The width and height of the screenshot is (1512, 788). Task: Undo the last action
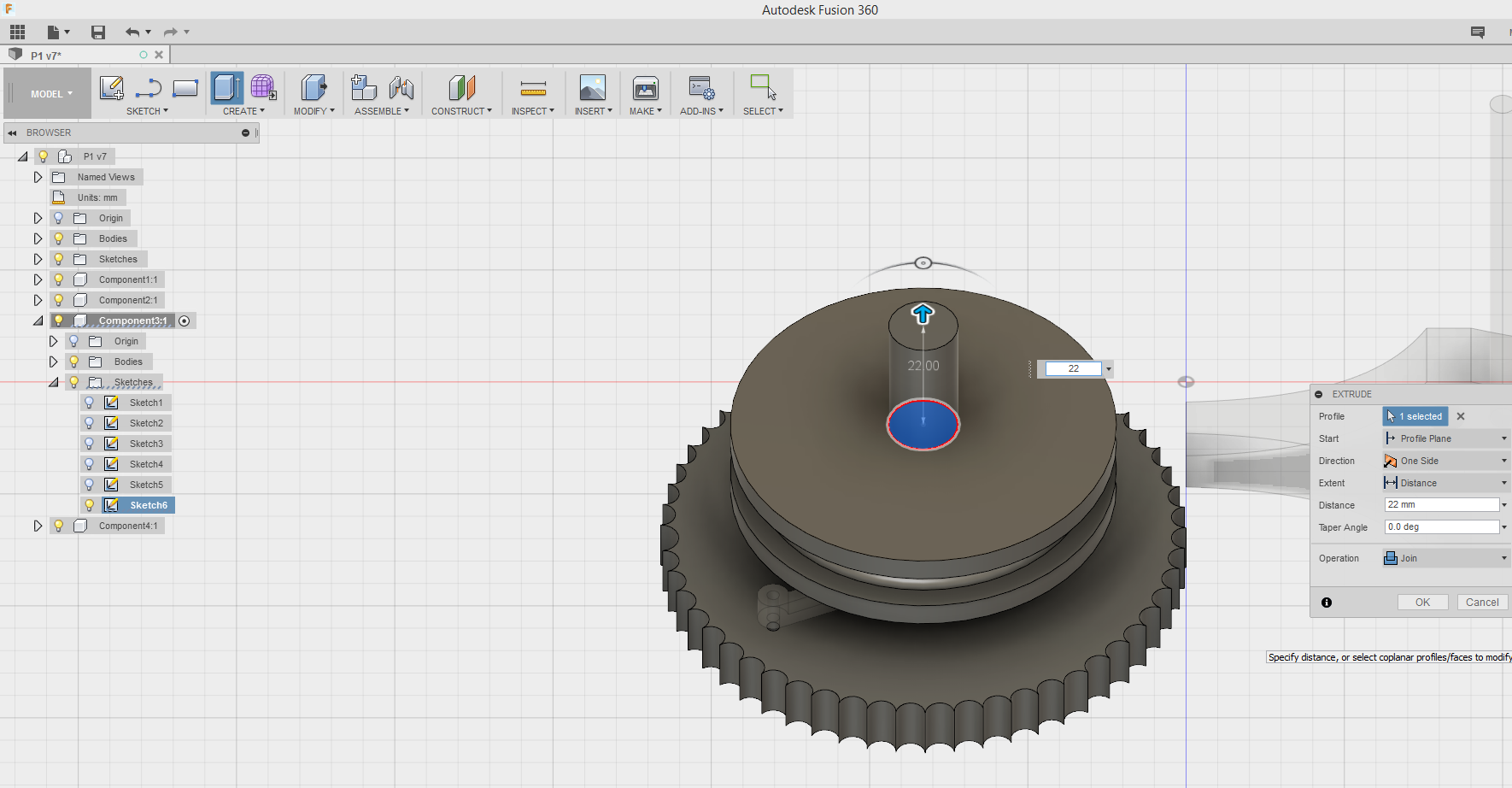[x=132, y=32]
